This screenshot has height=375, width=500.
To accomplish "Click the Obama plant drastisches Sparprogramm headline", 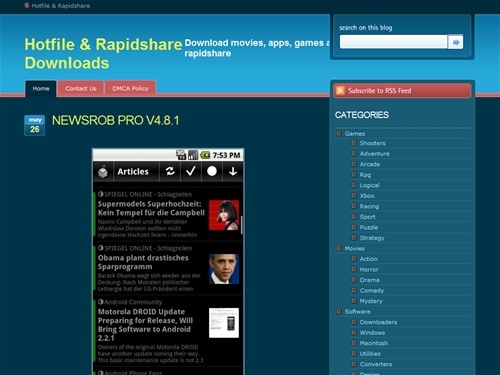I will pyautogui.click(x=143, y=262).
